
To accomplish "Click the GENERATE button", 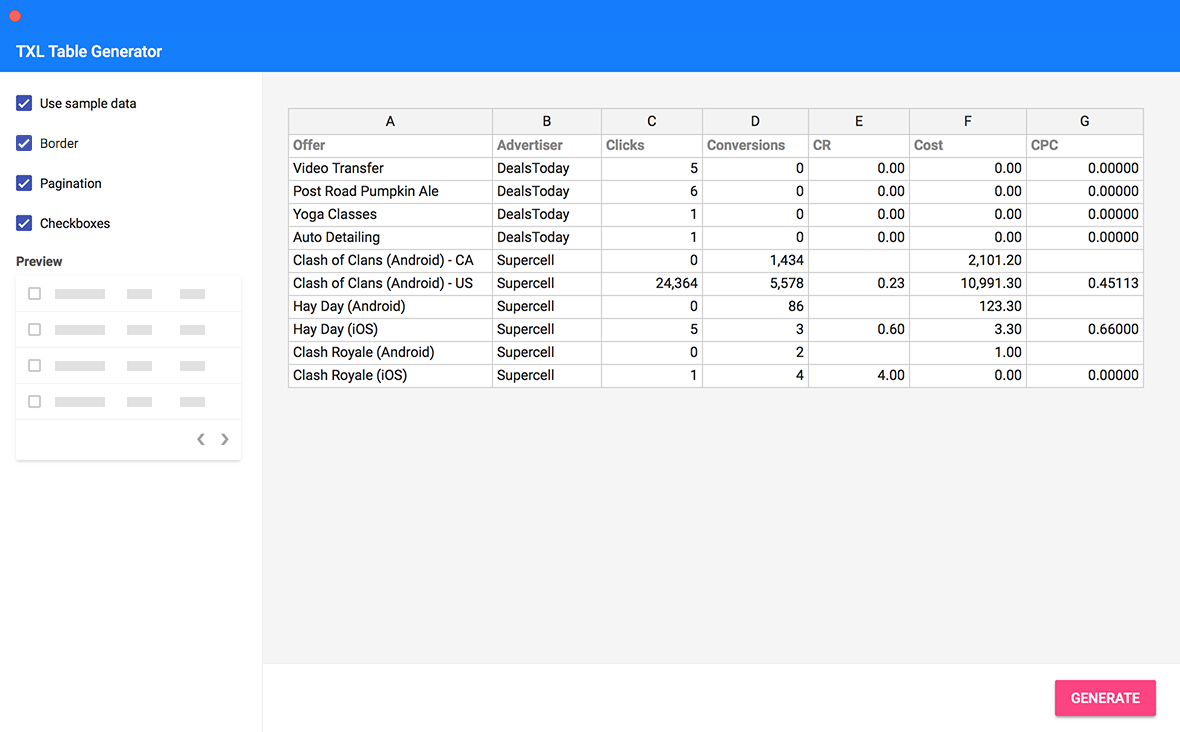I will [1105, 698].
